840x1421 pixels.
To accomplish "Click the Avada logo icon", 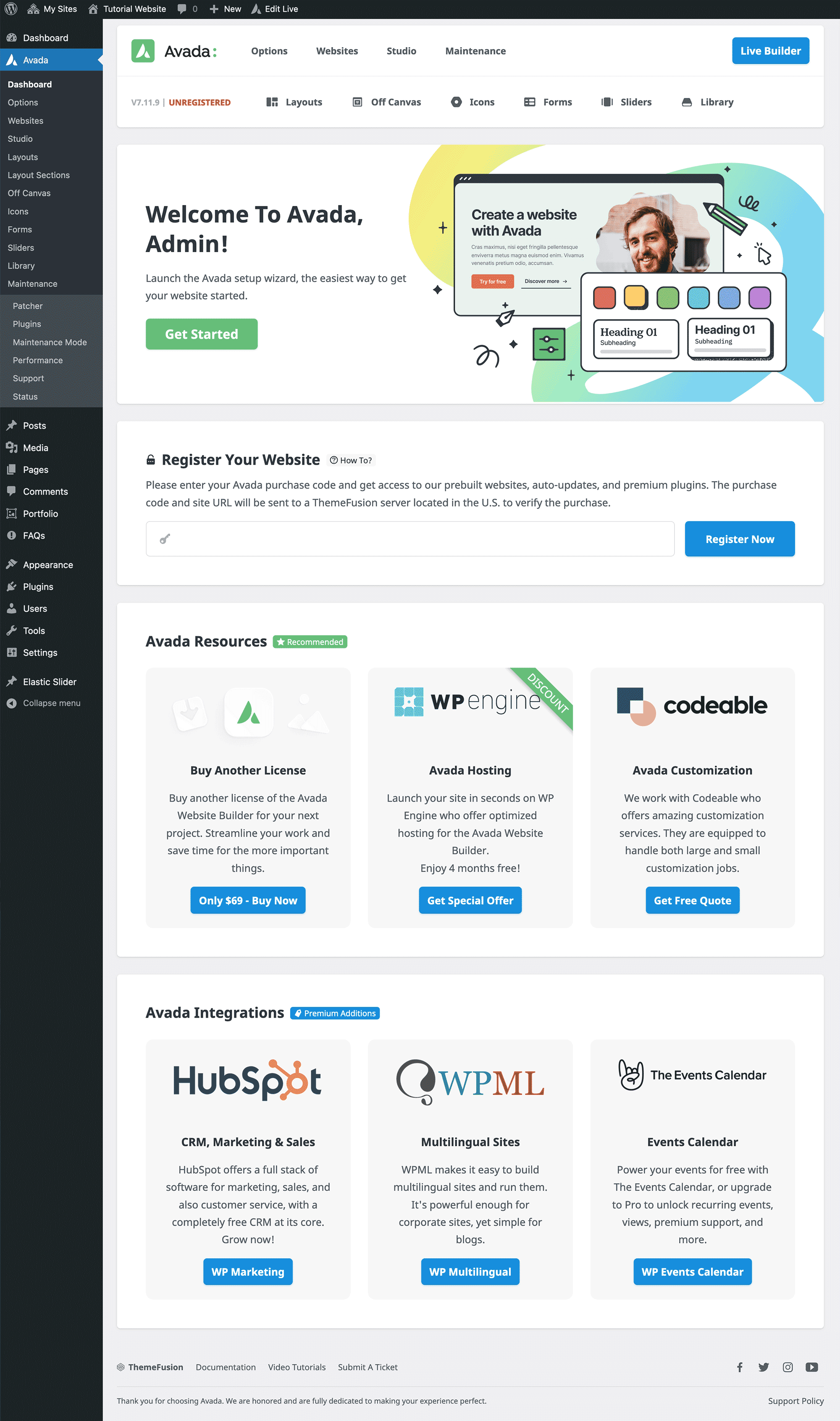I will coord(143,51).
